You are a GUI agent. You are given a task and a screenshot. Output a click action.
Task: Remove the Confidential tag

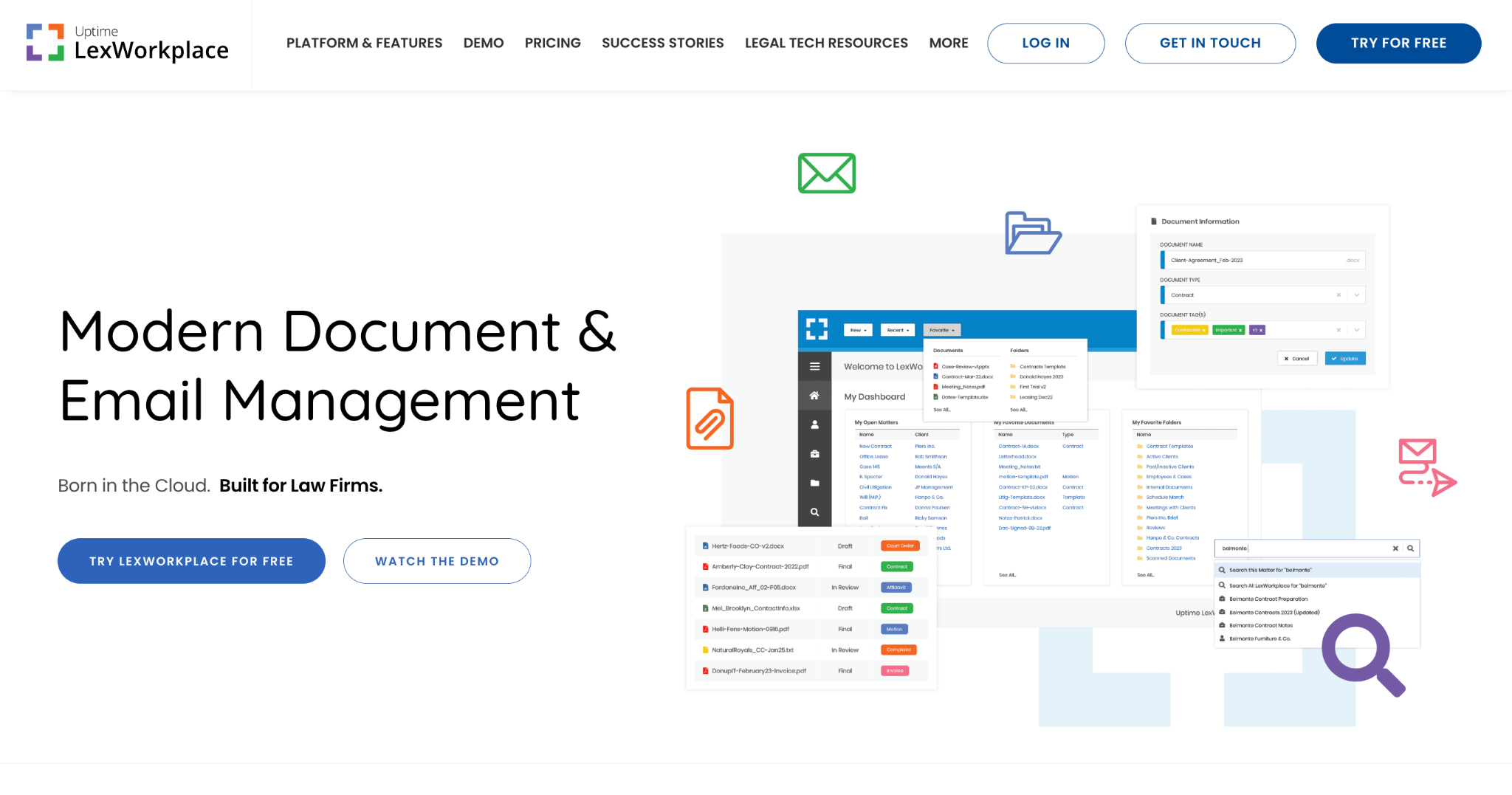[1203, 330]
